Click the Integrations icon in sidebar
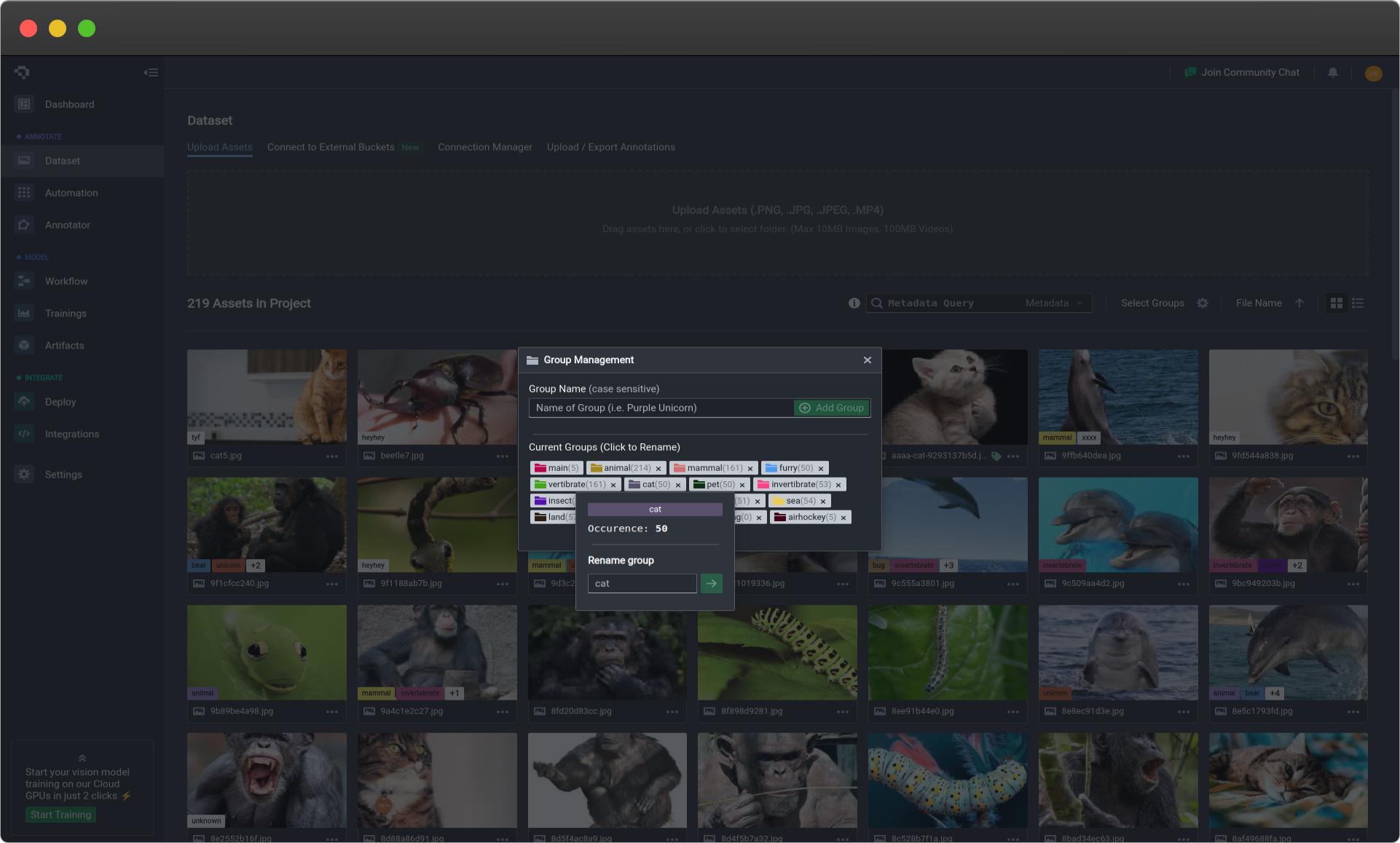 click(24, 433)
